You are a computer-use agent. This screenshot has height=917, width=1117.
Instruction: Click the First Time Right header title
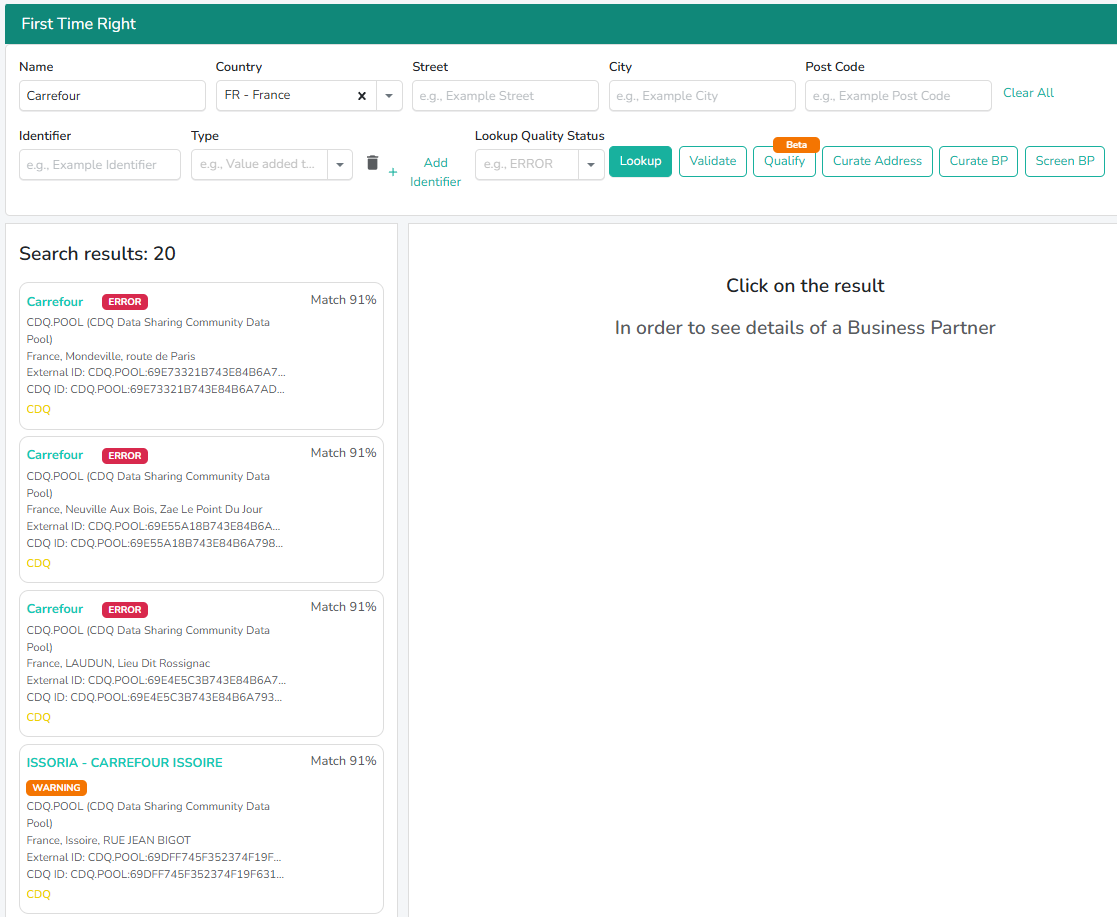click(x=78, y=24)
